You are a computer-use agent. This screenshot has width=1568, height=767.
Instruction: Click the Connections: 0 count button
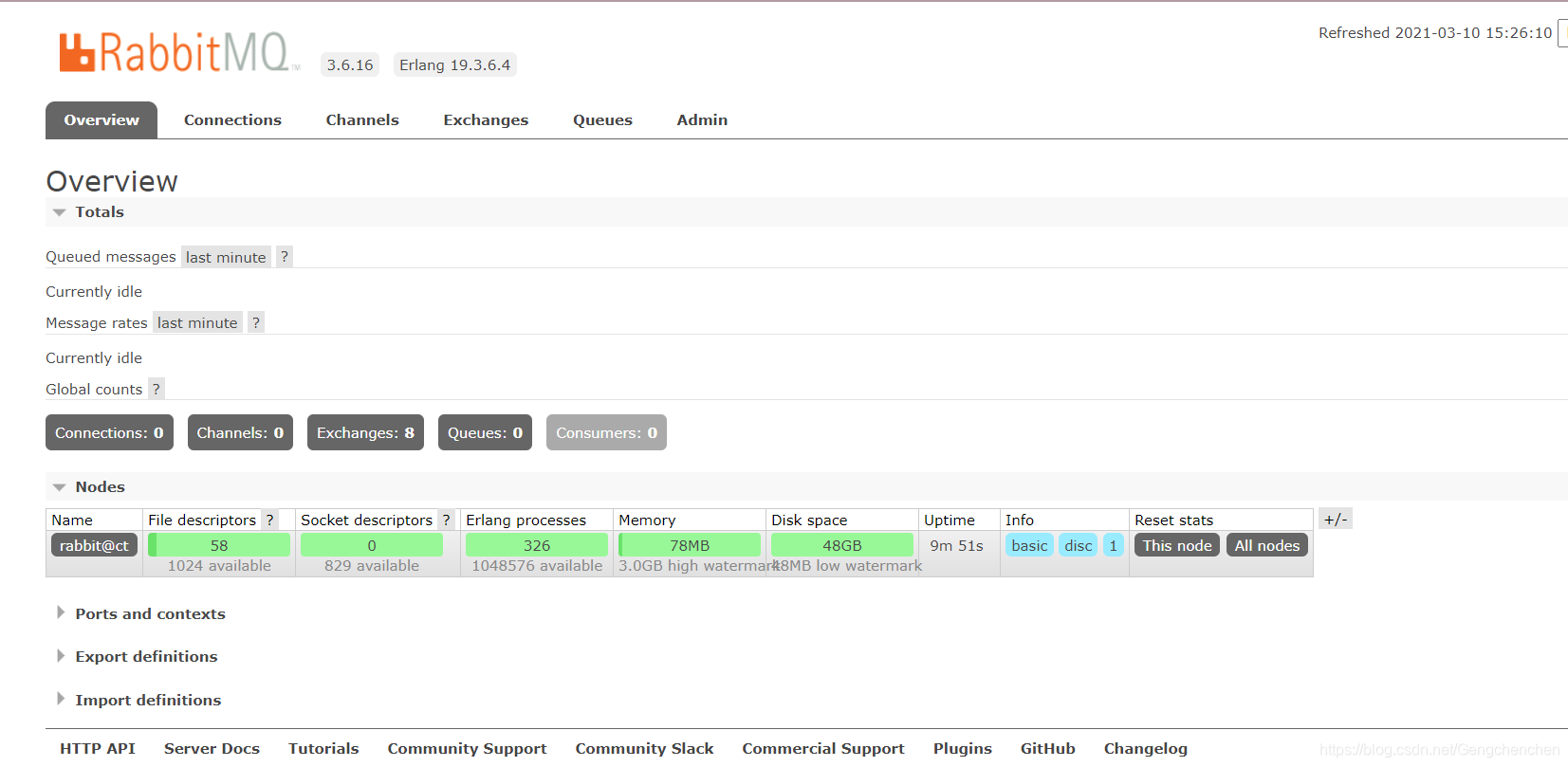[109, 432]
